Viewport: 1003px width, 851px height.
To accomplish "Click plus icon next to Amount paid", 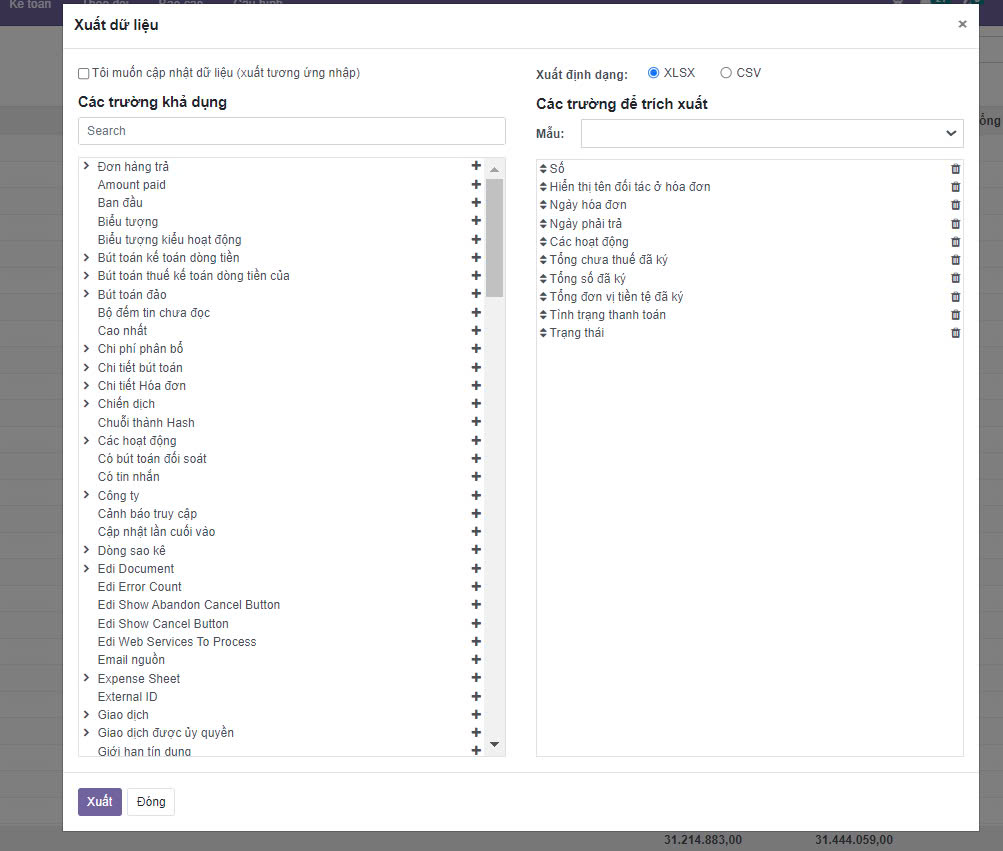I will pyautogui.click(x=476, y=185).
